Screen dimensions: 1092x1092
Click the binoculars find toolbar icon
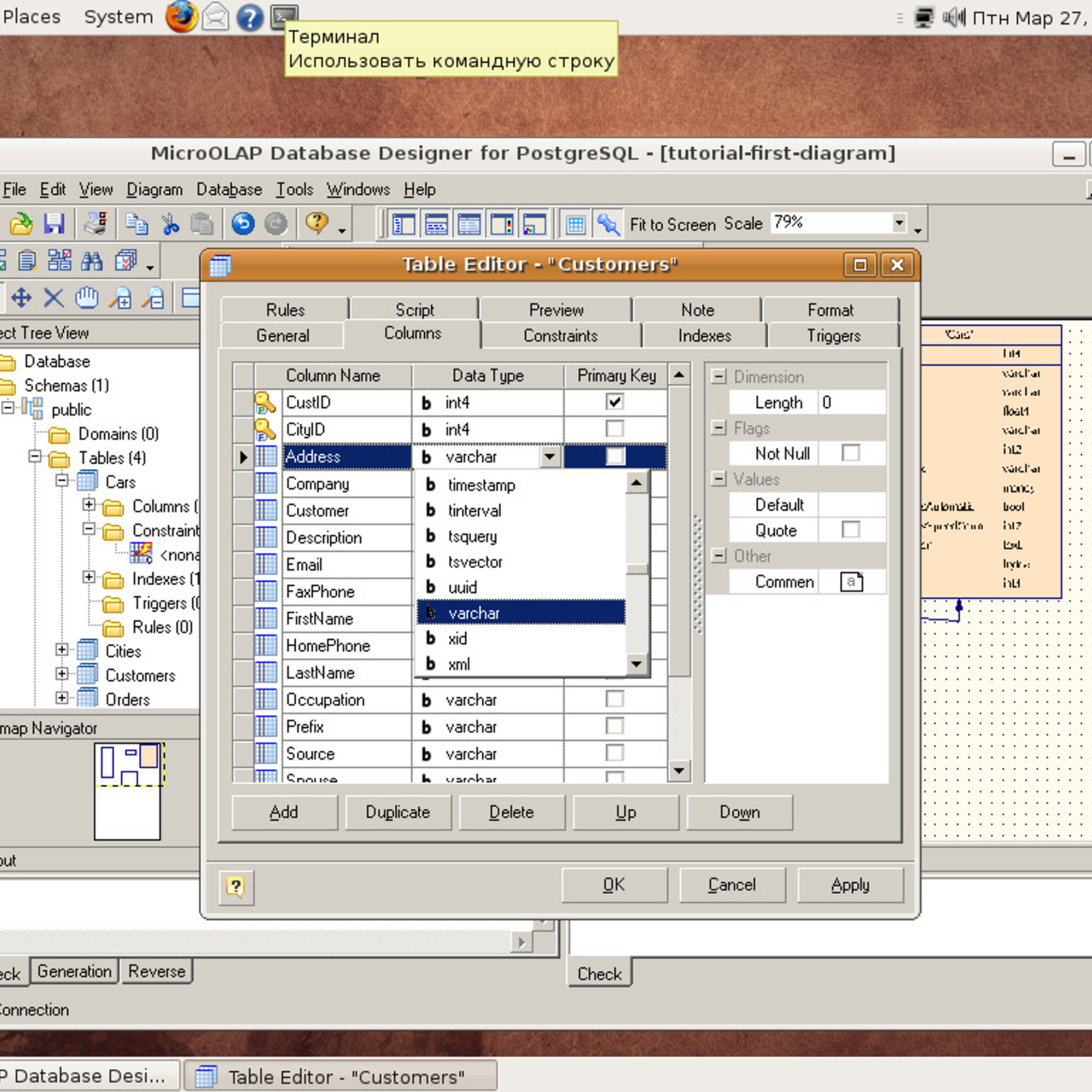pos(92,260)
